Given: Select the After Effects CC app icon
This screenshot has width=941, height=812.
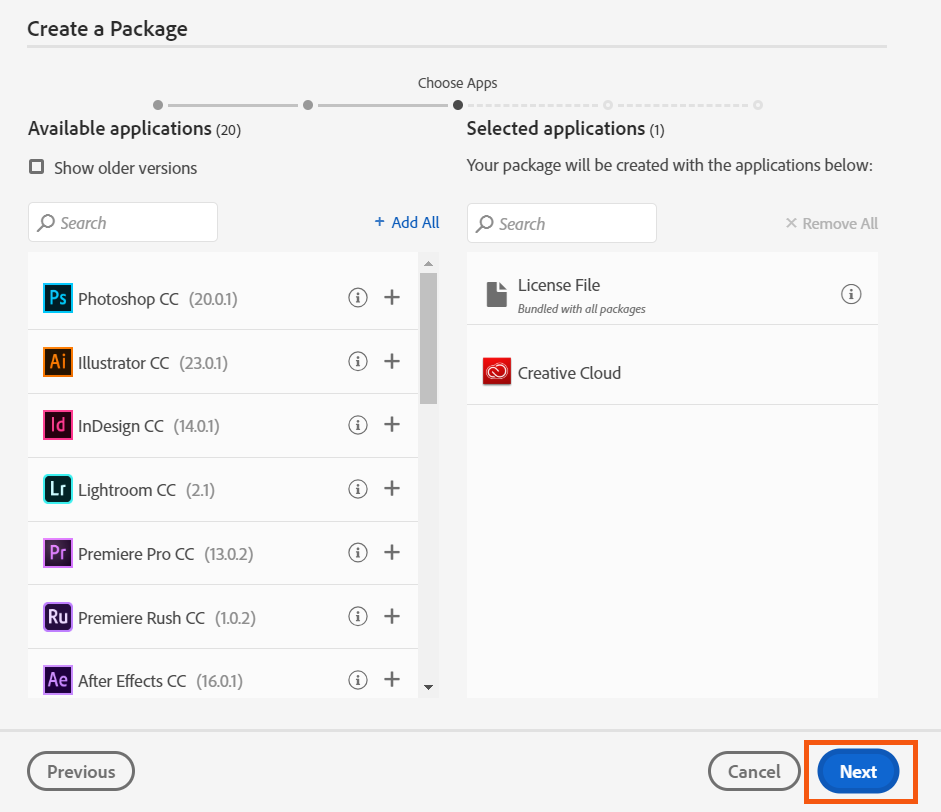Looking at the screenshot, I should click(x=56, y=680).
